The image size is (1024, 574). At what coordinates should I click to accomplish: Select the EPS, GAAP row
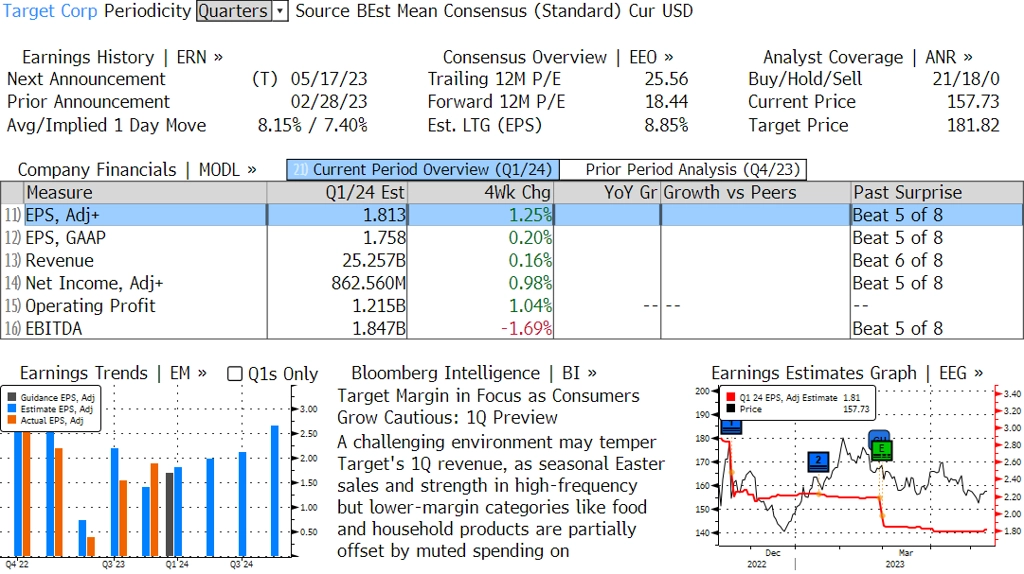(512, 238)
